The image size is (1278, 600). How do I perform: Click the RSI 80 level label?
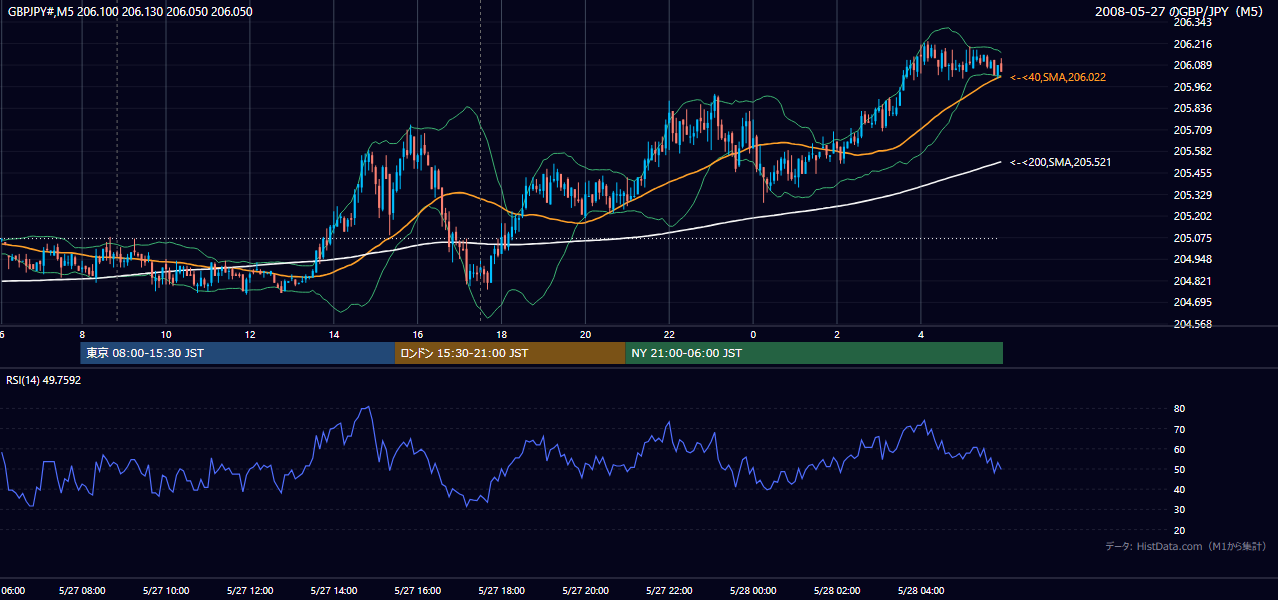1179,409
